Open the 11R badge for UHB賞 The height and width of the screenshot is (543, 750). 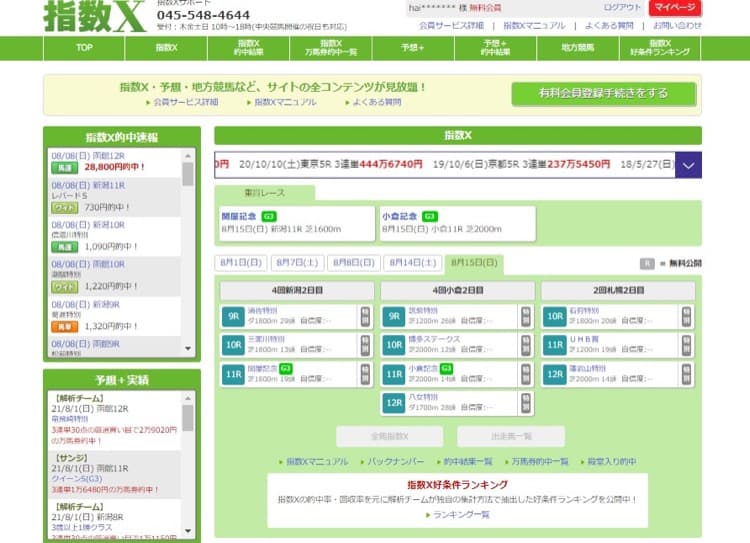pyautogui.click(x=555, y=345)
